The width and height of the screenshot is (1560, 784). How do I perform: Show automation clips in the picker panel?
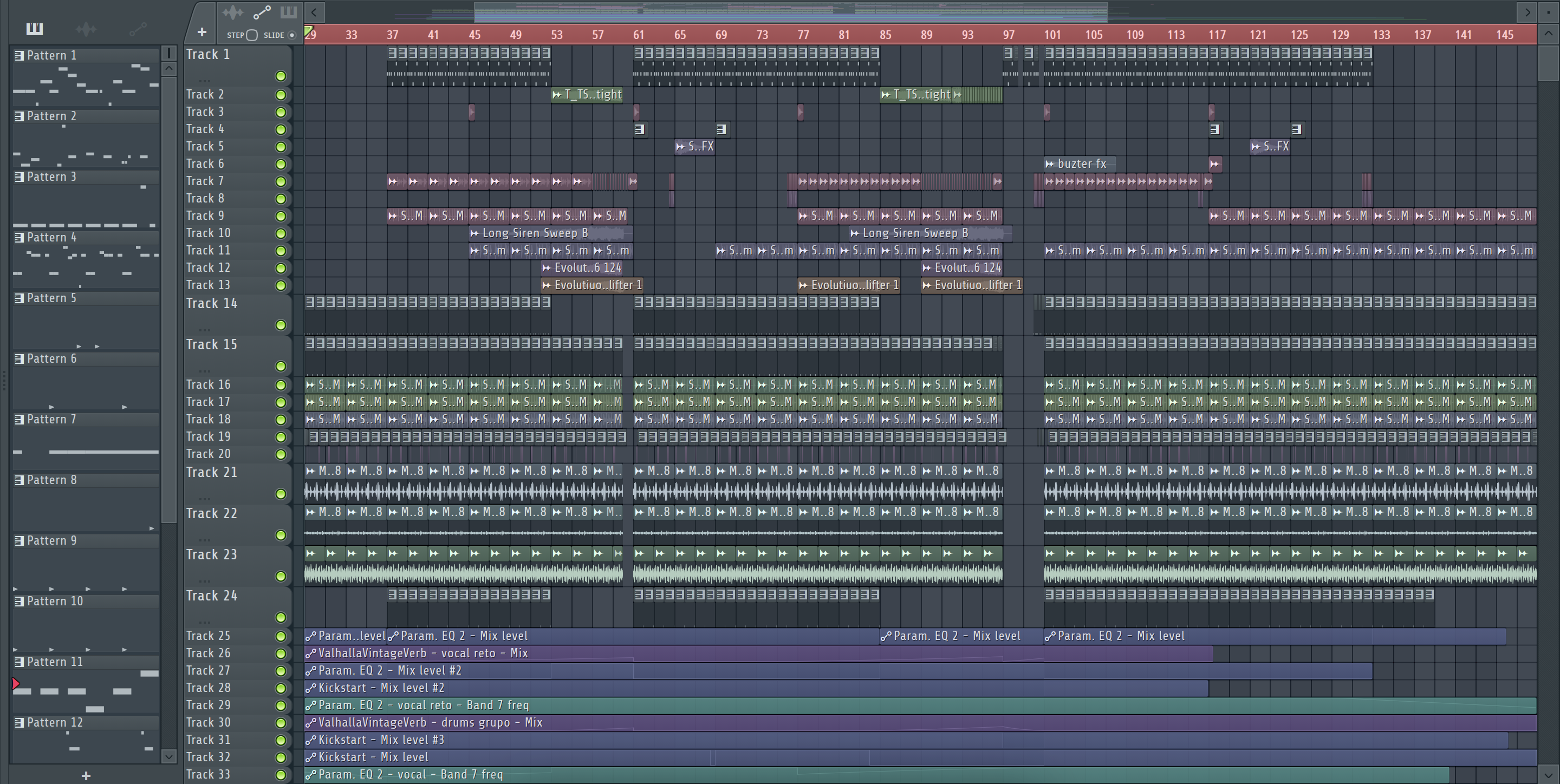138,29
